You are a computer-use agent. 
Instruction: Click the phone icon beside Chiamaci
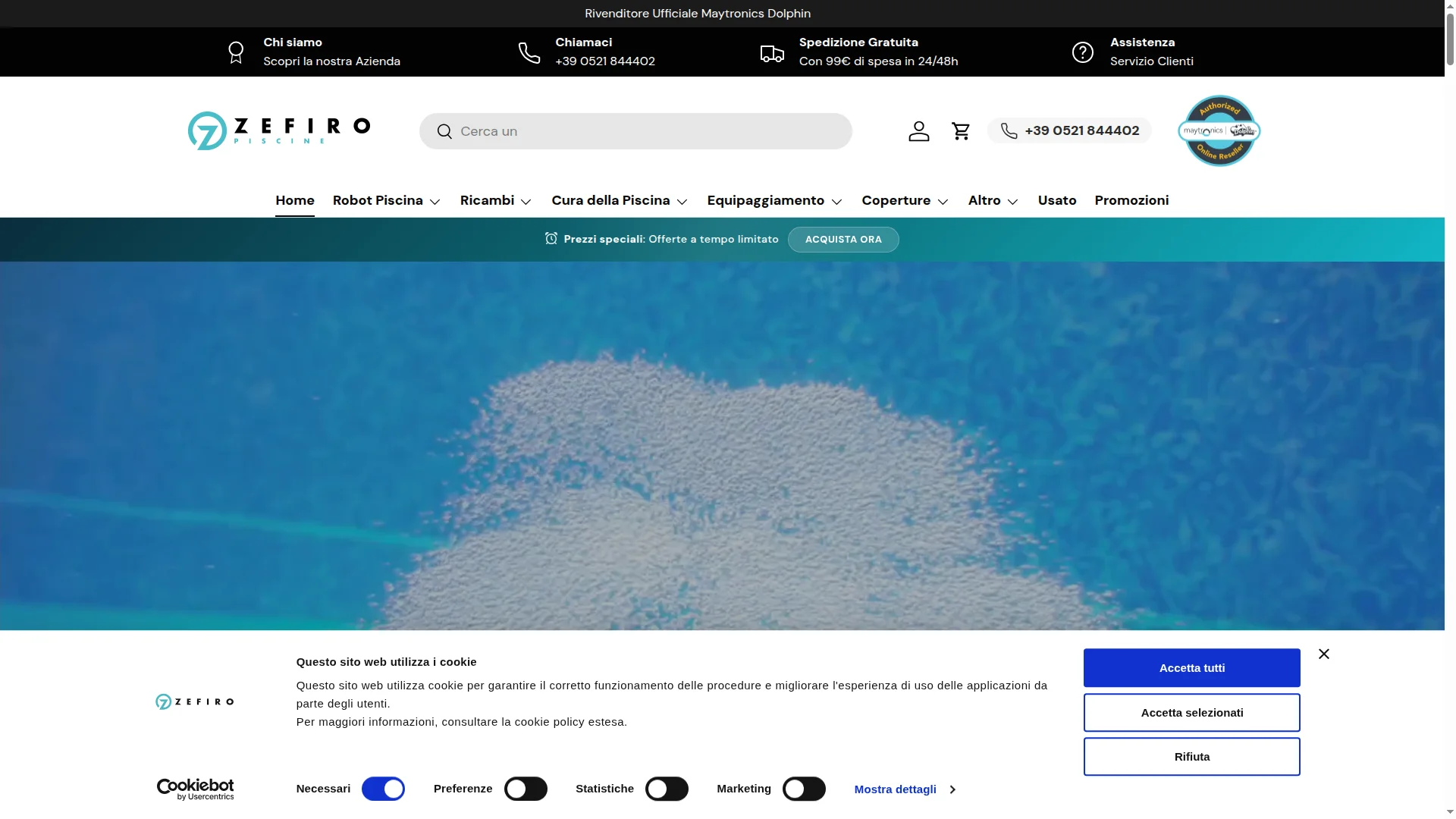pos(529,52)
